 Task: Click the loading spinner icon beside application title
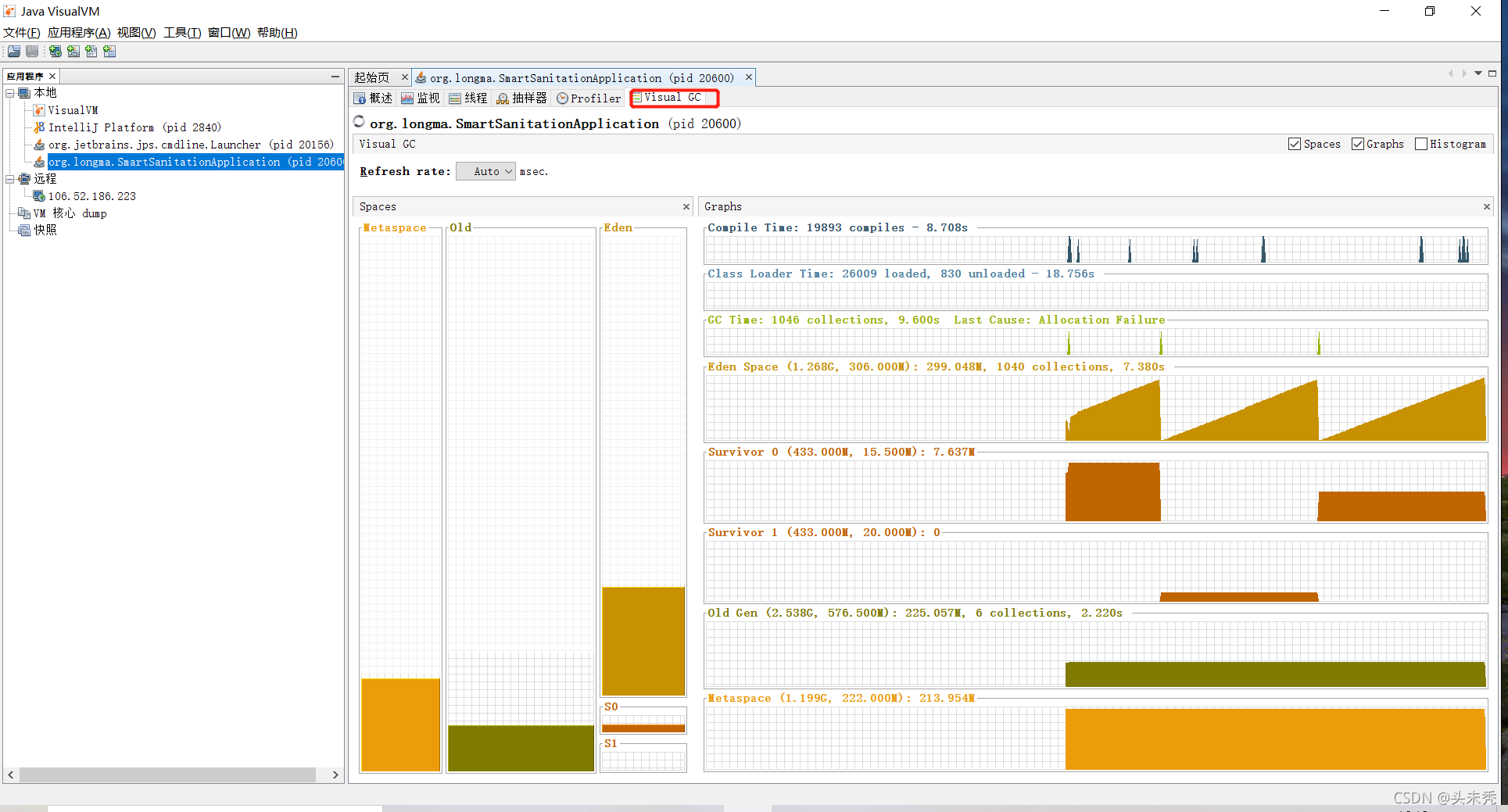[x=359, y=121]
